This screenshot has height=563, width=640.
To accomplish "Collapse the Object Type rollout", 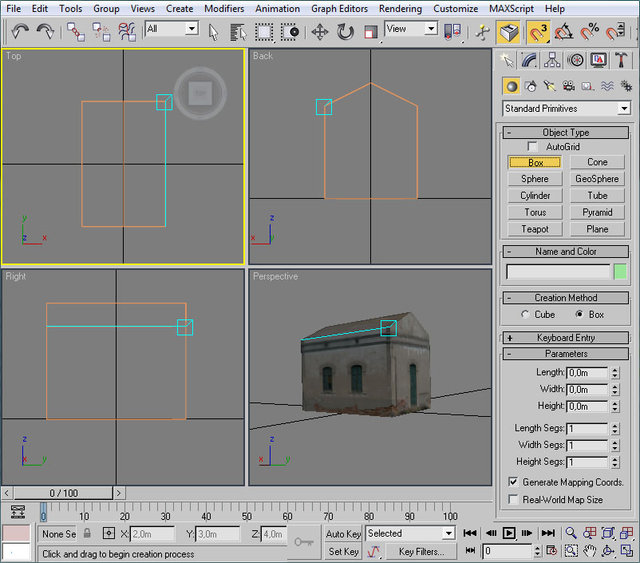I will (x=566, y=132).
